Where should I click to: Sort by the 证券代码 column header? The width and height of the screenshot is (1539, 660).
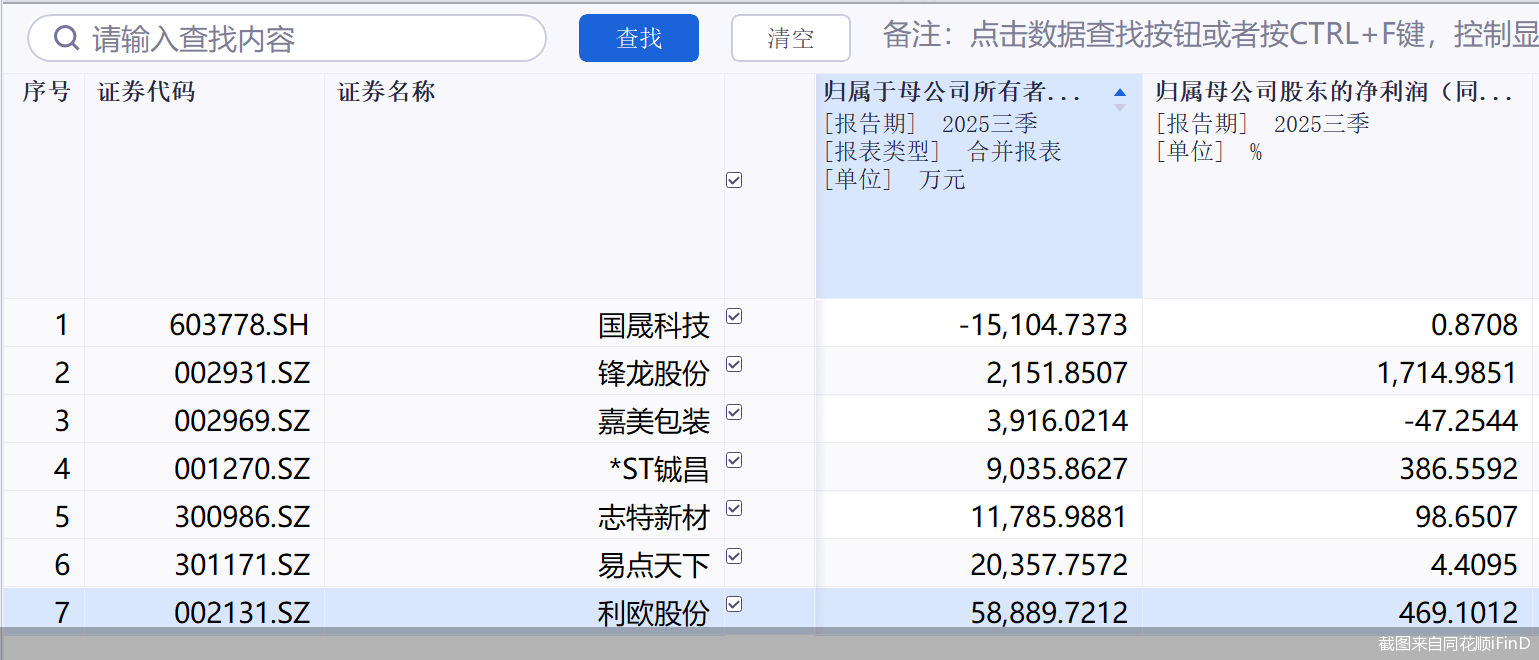point(146,91)
